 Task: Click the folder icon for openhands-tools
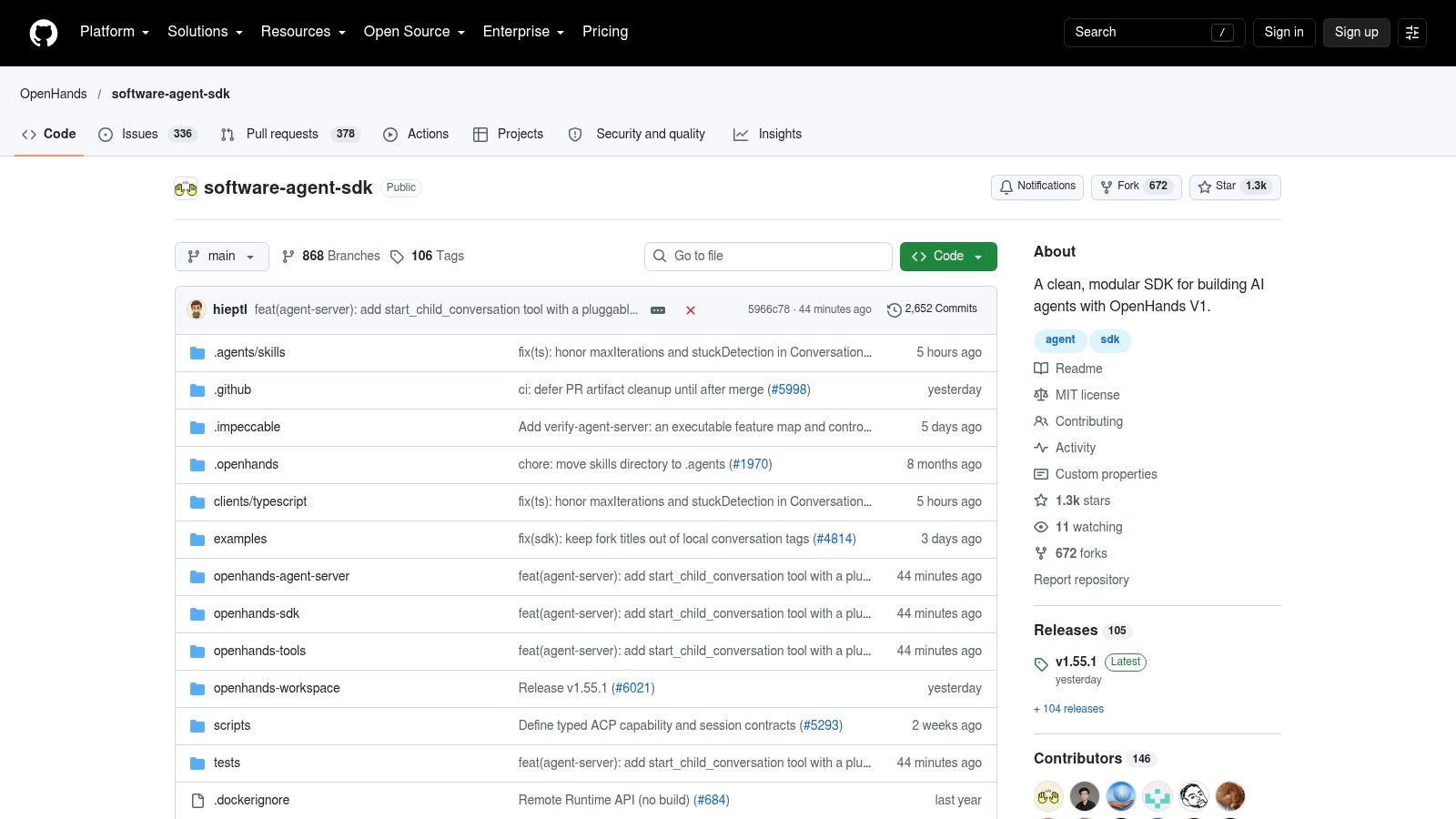[197, 652]
